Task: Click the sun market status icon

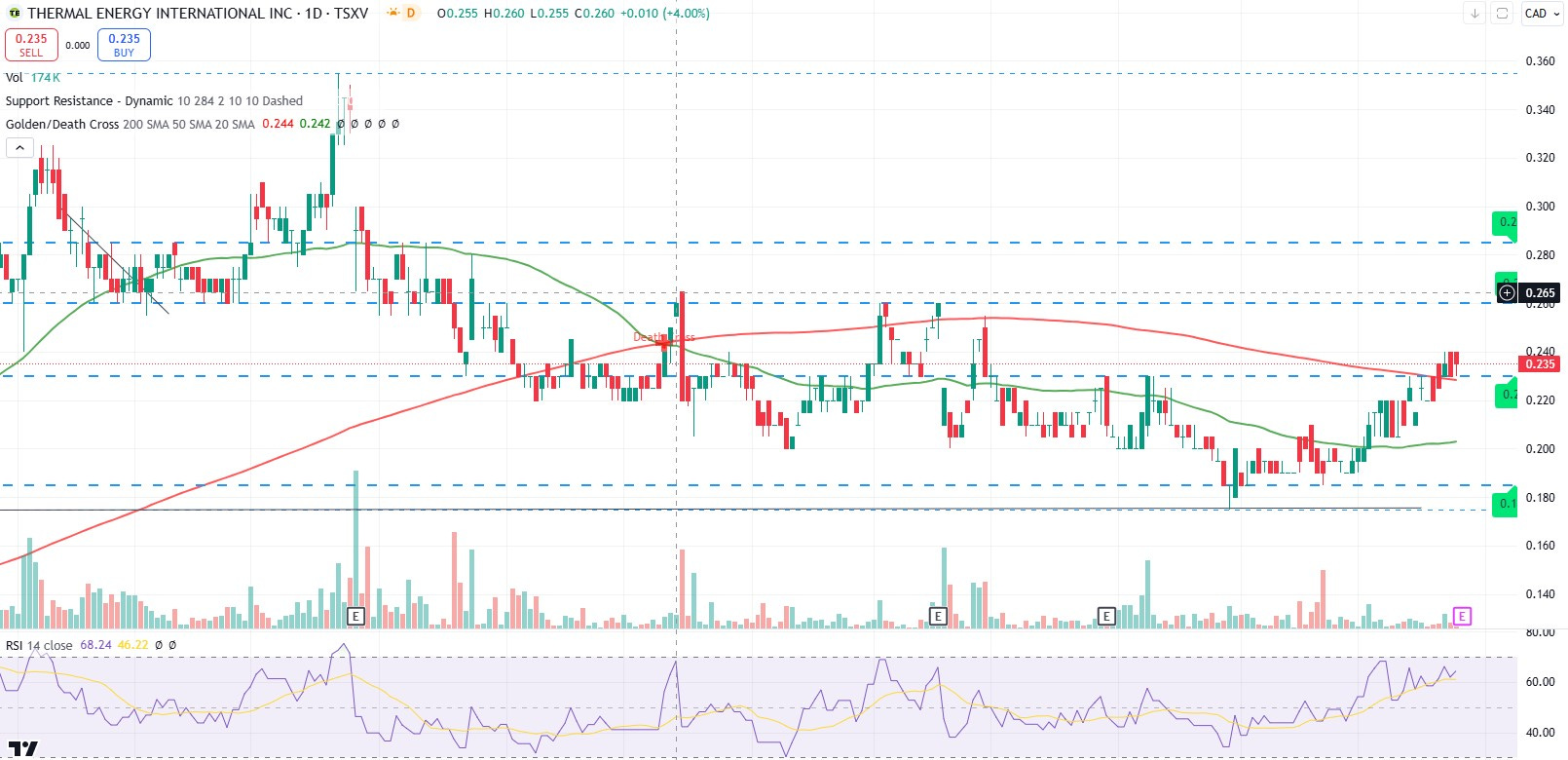Action: [x=392, y=13]
